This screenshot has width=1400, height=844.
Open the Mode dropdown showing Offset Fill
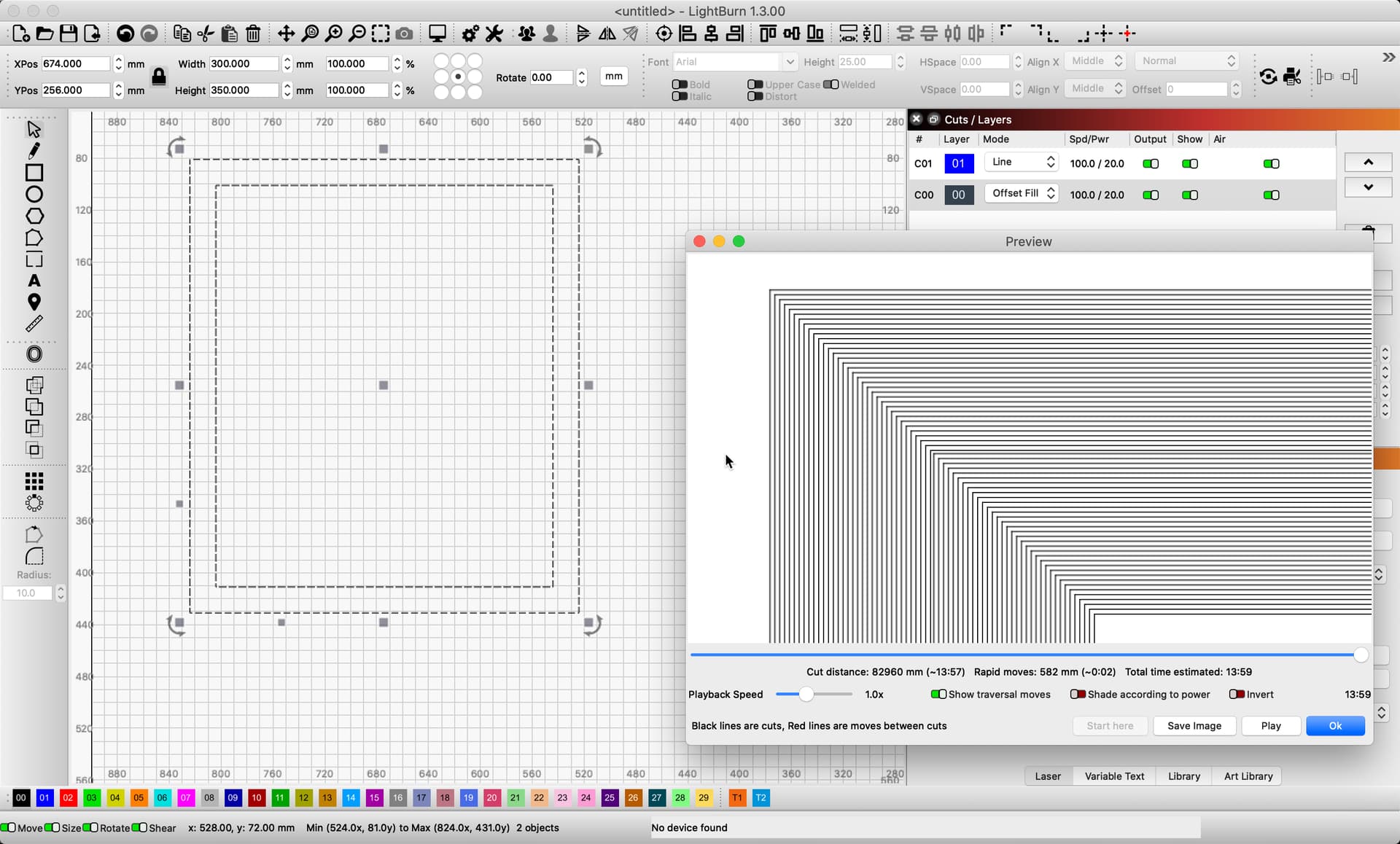(1021, 193)
